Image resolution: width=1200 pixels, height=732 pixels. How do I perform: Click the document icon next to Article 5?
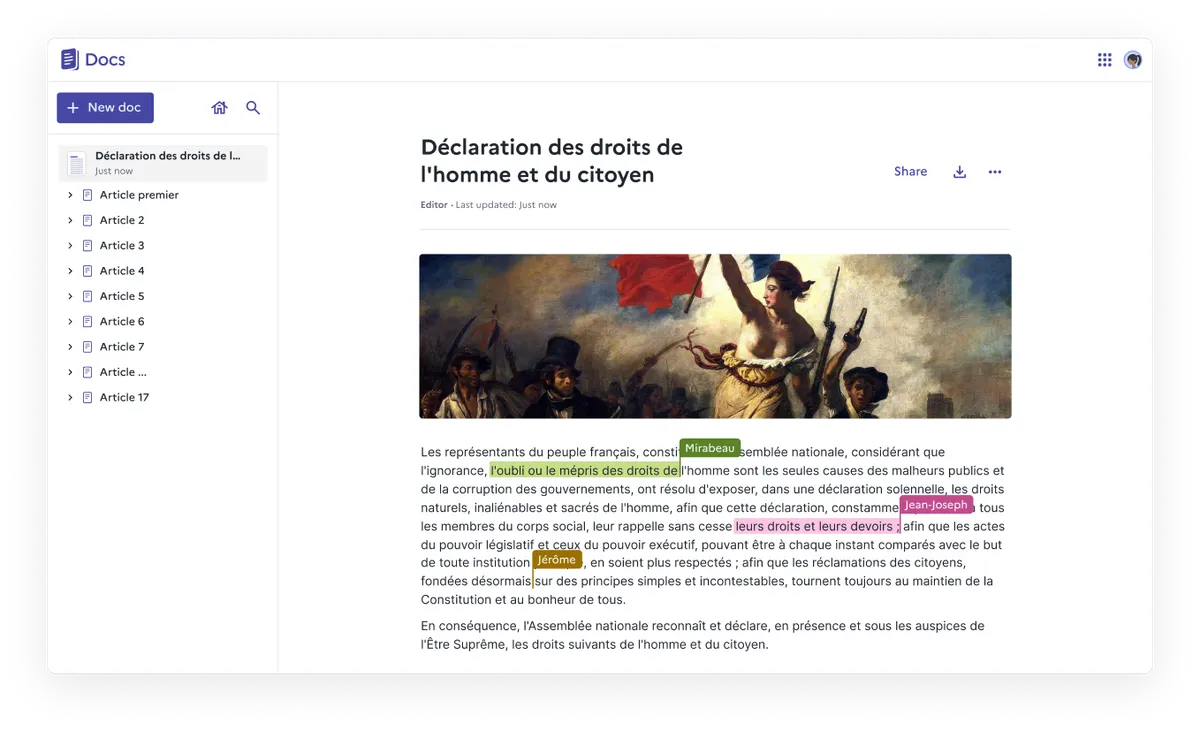click(x=88, y=296)
